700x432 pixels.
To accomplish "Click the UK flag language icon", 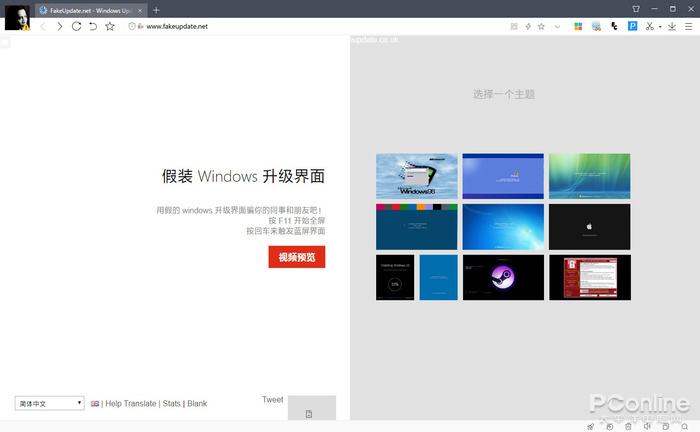I will pyautogui.click(x=95, y=403).
